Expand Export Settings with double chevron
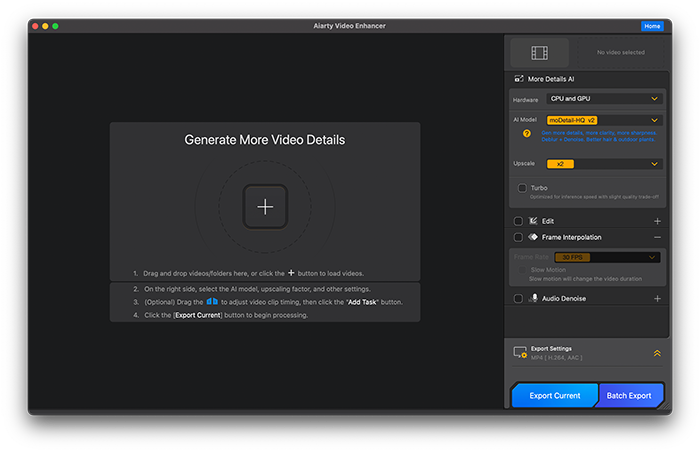The width and height of the screenshot is (700, 452). 657,353
